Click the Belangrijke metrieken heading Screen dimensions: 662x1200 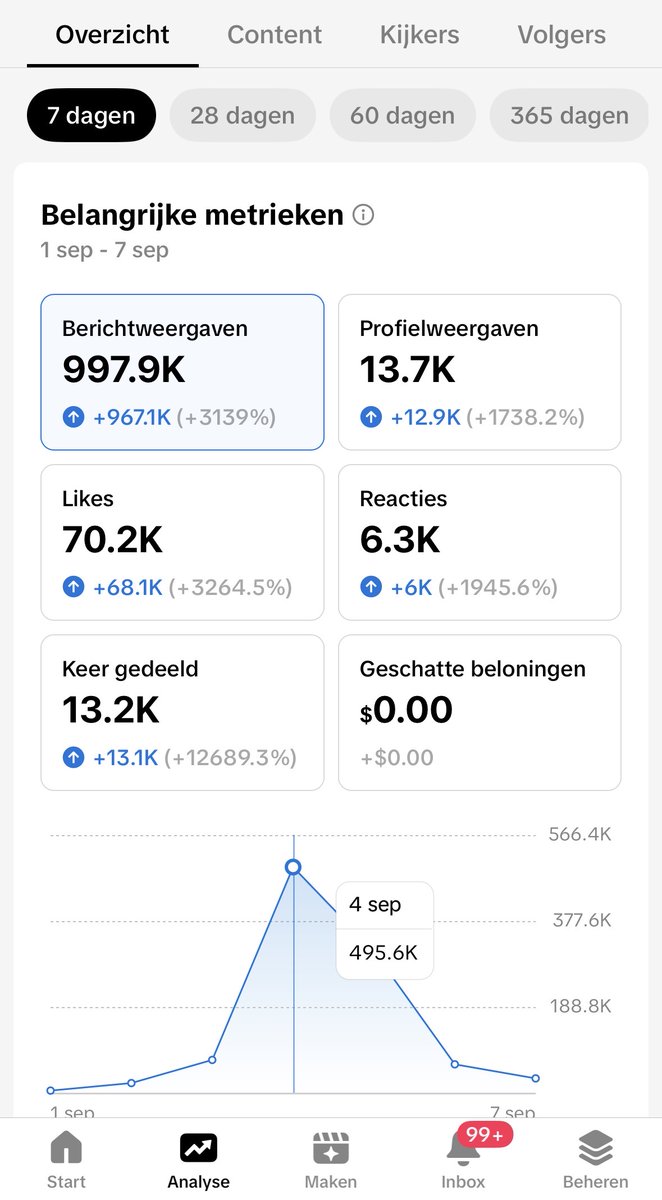[x=192, y=215]
